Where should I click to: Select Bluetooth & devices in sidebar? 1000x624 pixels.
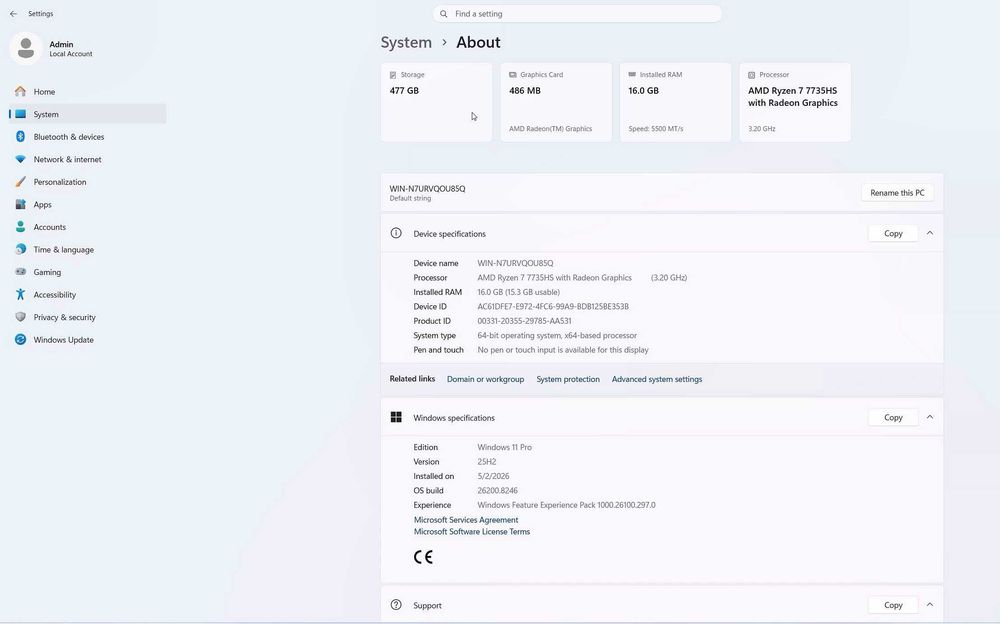coord(87,137)
